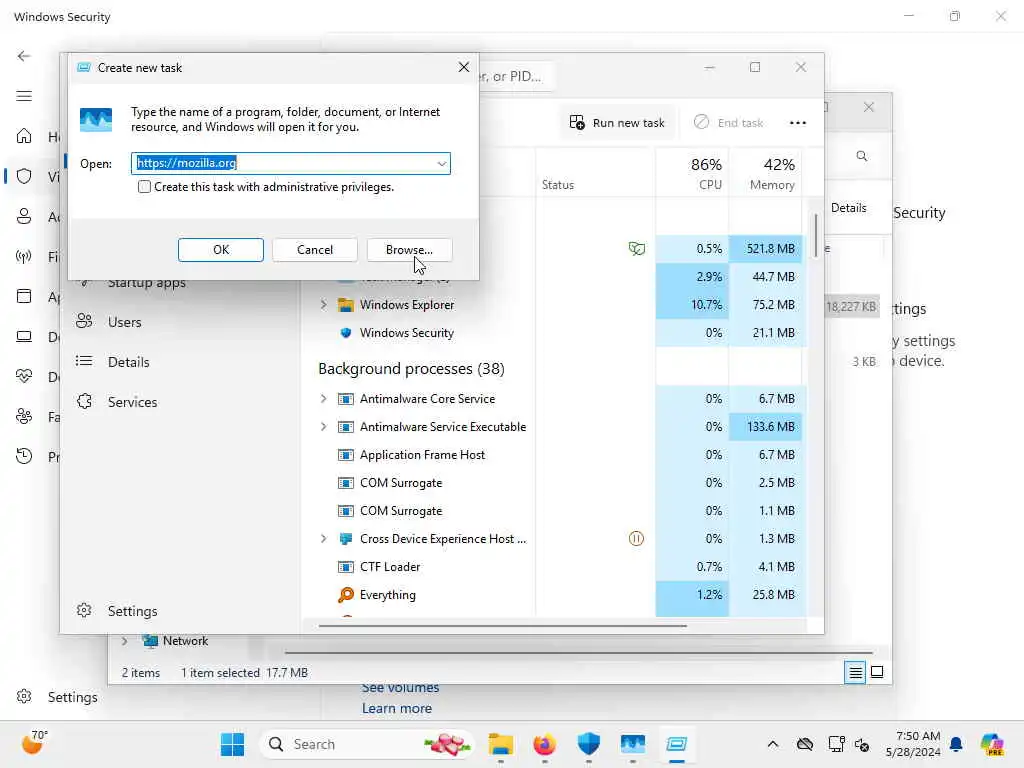The image size is (1024, 768).
Task: Click the green efficiency mode leaf icon
Action: (637, 248)
